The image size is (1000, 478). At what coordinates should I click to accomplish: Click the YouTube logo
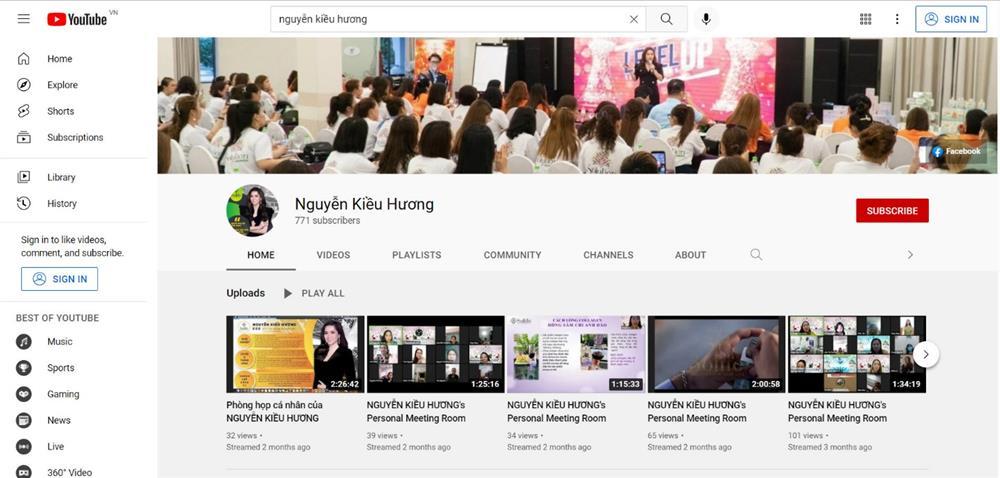tap(77, 19)
